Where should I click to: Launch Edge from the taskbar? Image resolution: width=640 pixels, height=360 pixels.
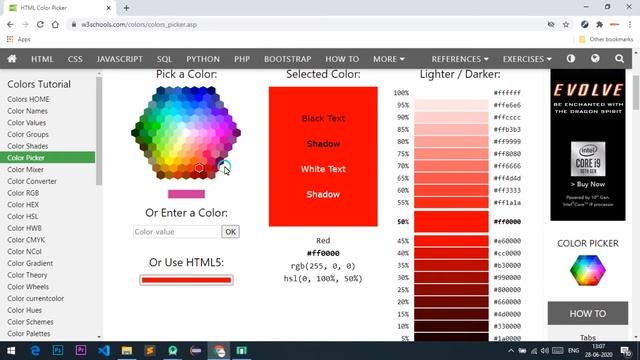(x=36, y=351)
